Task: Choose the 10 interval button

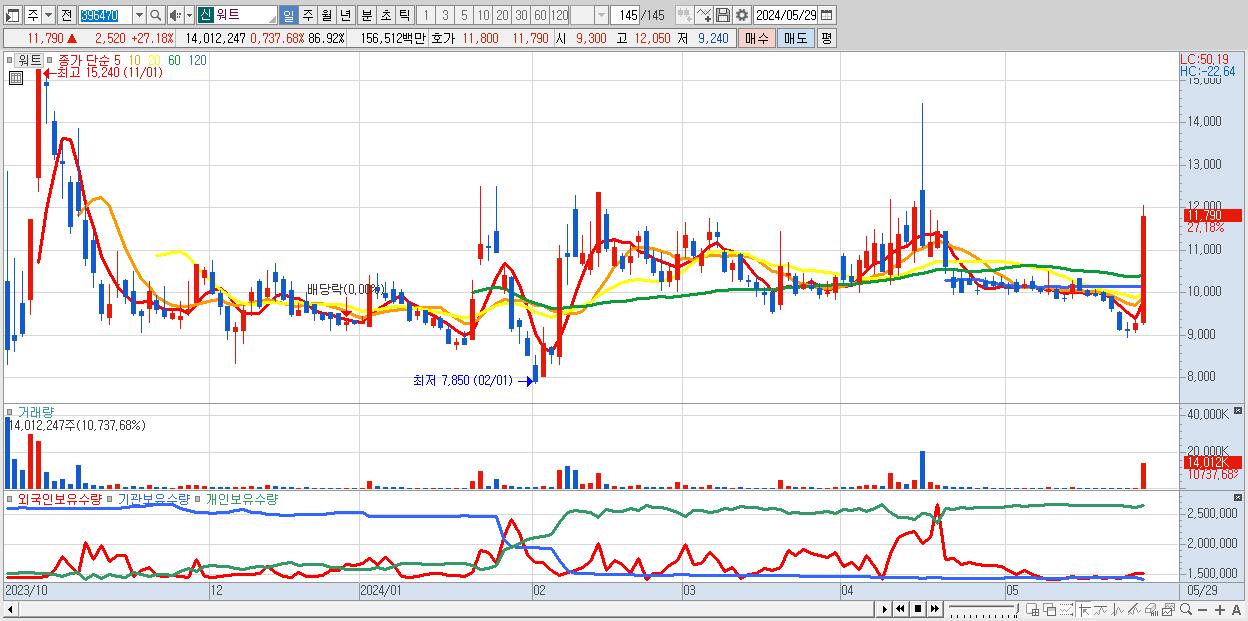Action: pos(483,16)
